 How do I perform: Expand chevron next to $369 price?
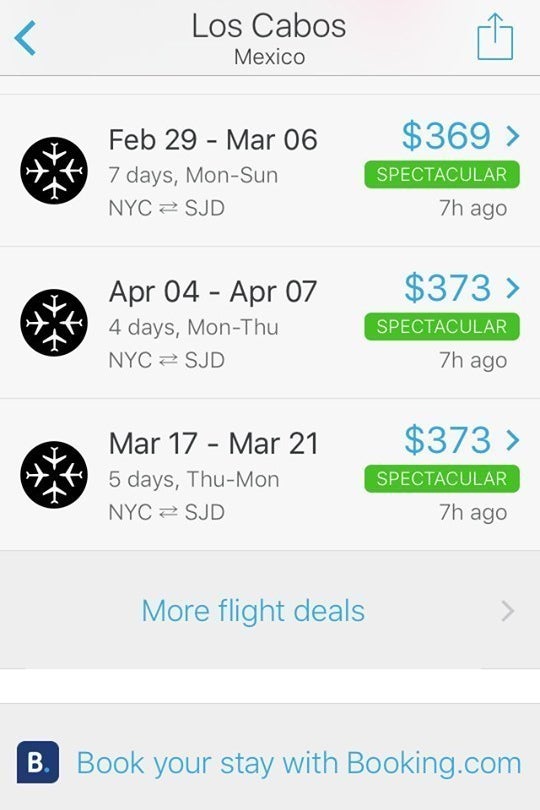512,136
